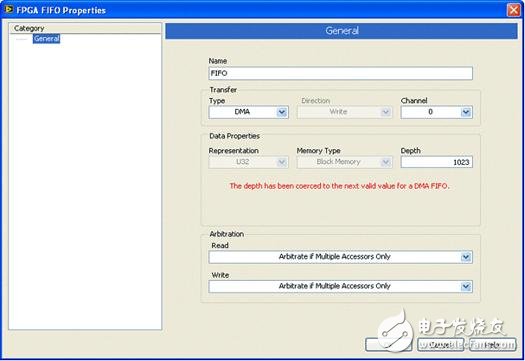Open the Representation dropdown showing U32

tap(248, 162)
